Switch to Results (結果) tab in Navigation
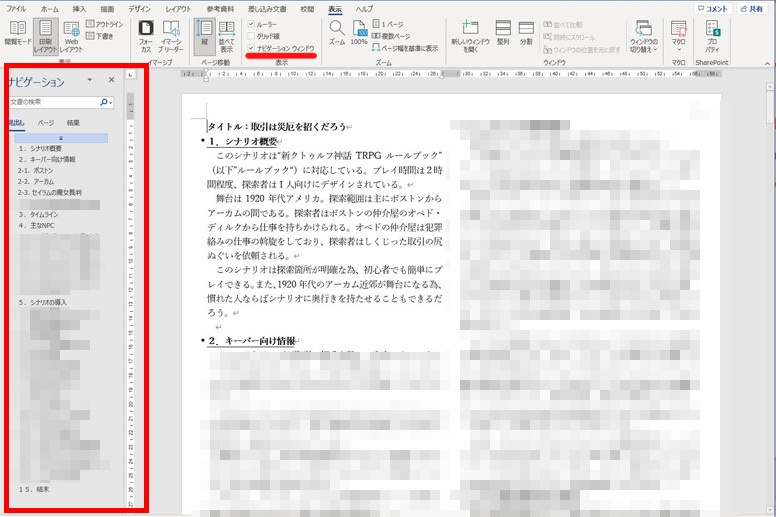The width and height of the screenshot is (776, 517). coord(73,123)
